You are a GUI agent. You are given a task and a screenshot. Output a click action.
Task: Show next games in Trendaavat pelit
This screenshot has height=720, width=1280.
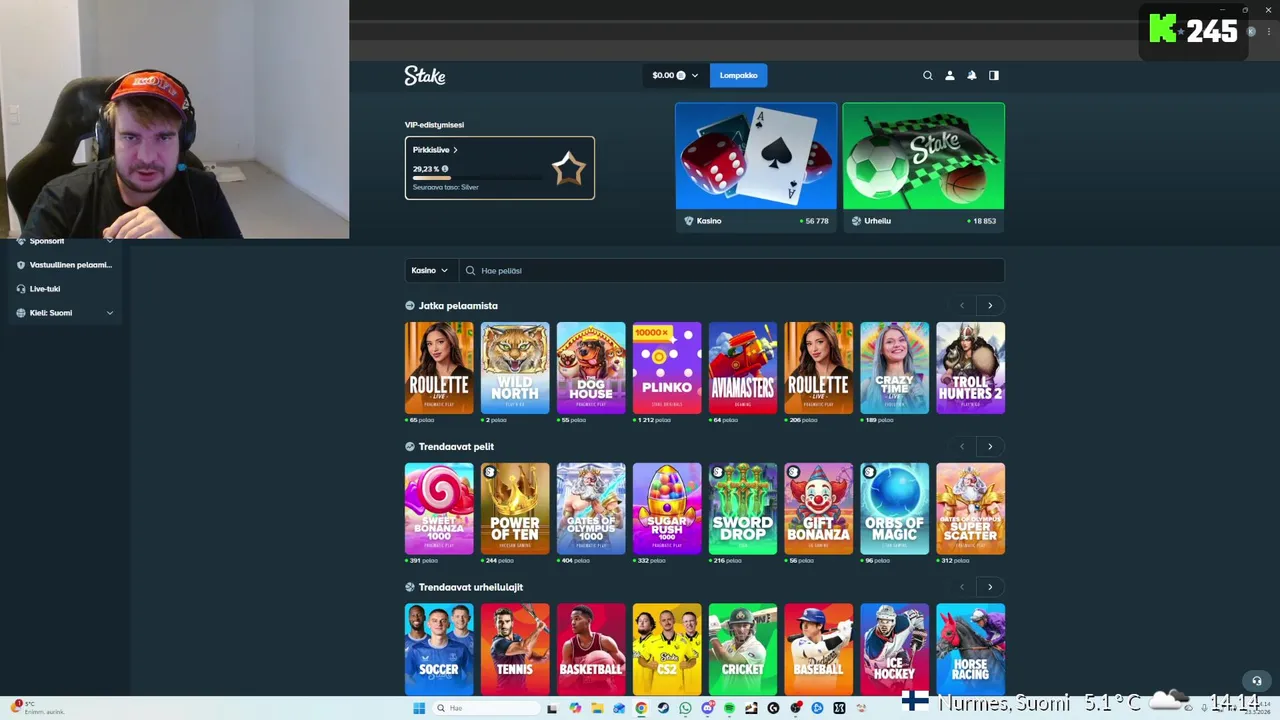coord(990,447)
